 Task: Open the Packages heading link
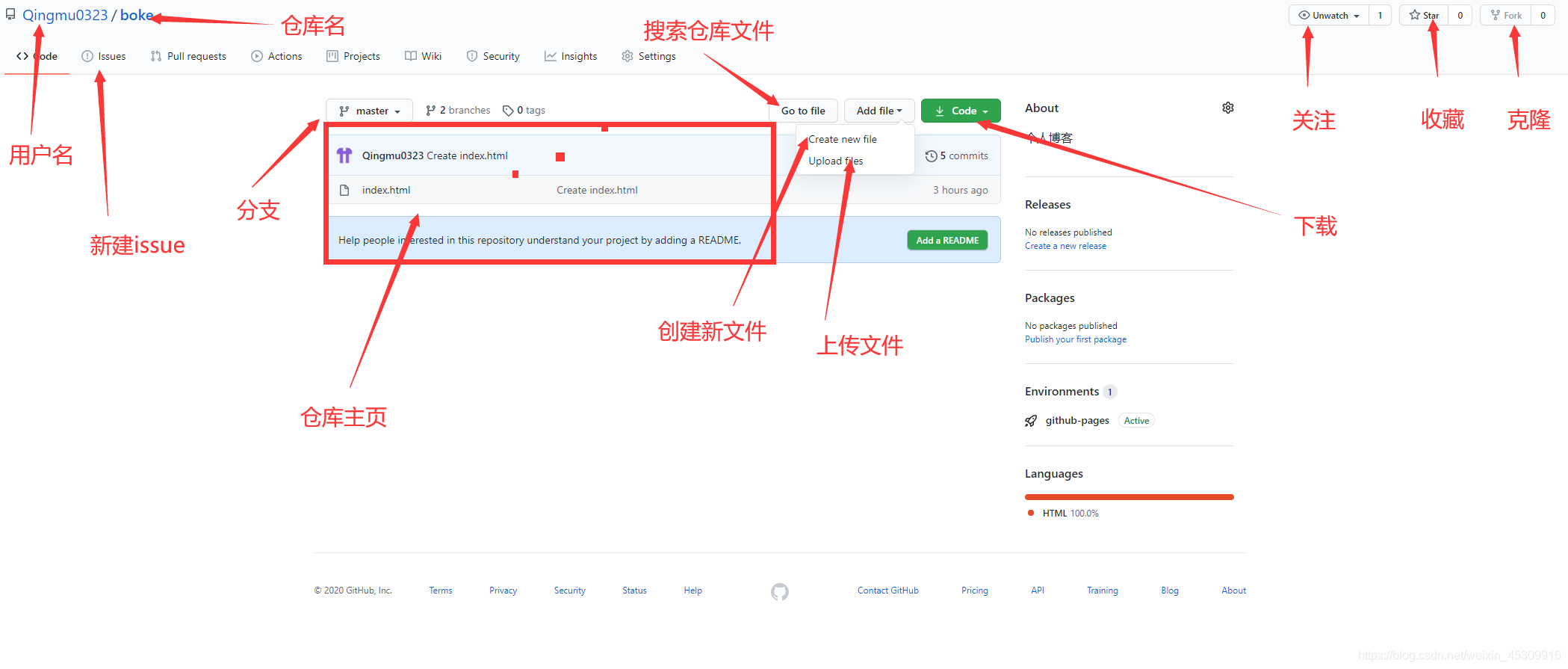coord(1050,297)
